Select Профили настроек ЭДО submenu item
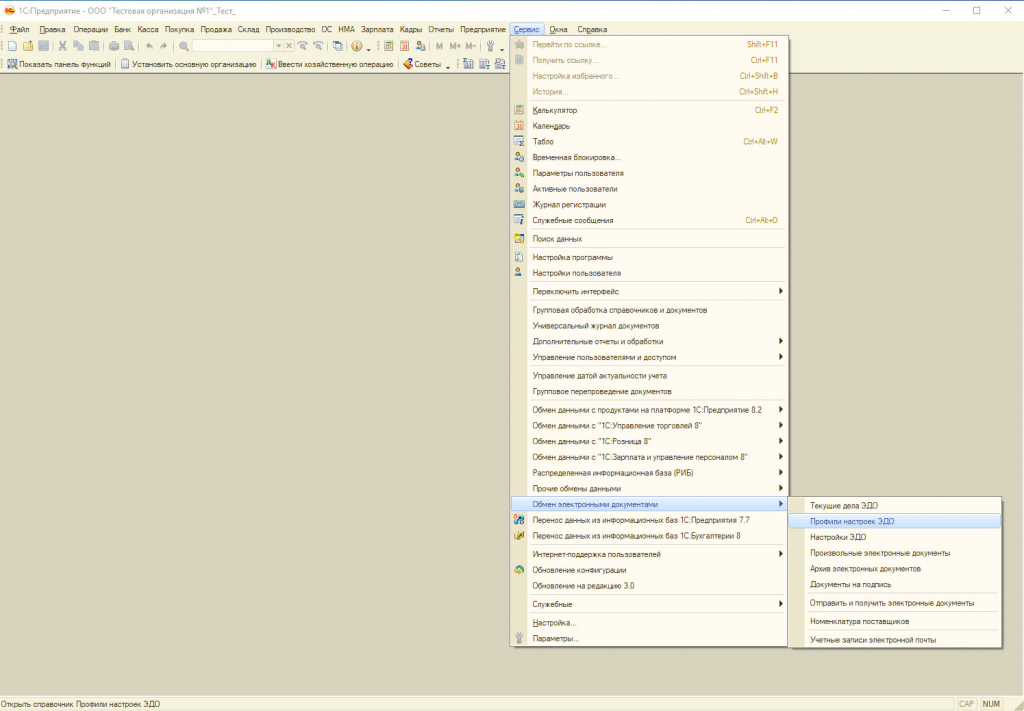Viewport: 1024px width, 711px height. [895, 522]
